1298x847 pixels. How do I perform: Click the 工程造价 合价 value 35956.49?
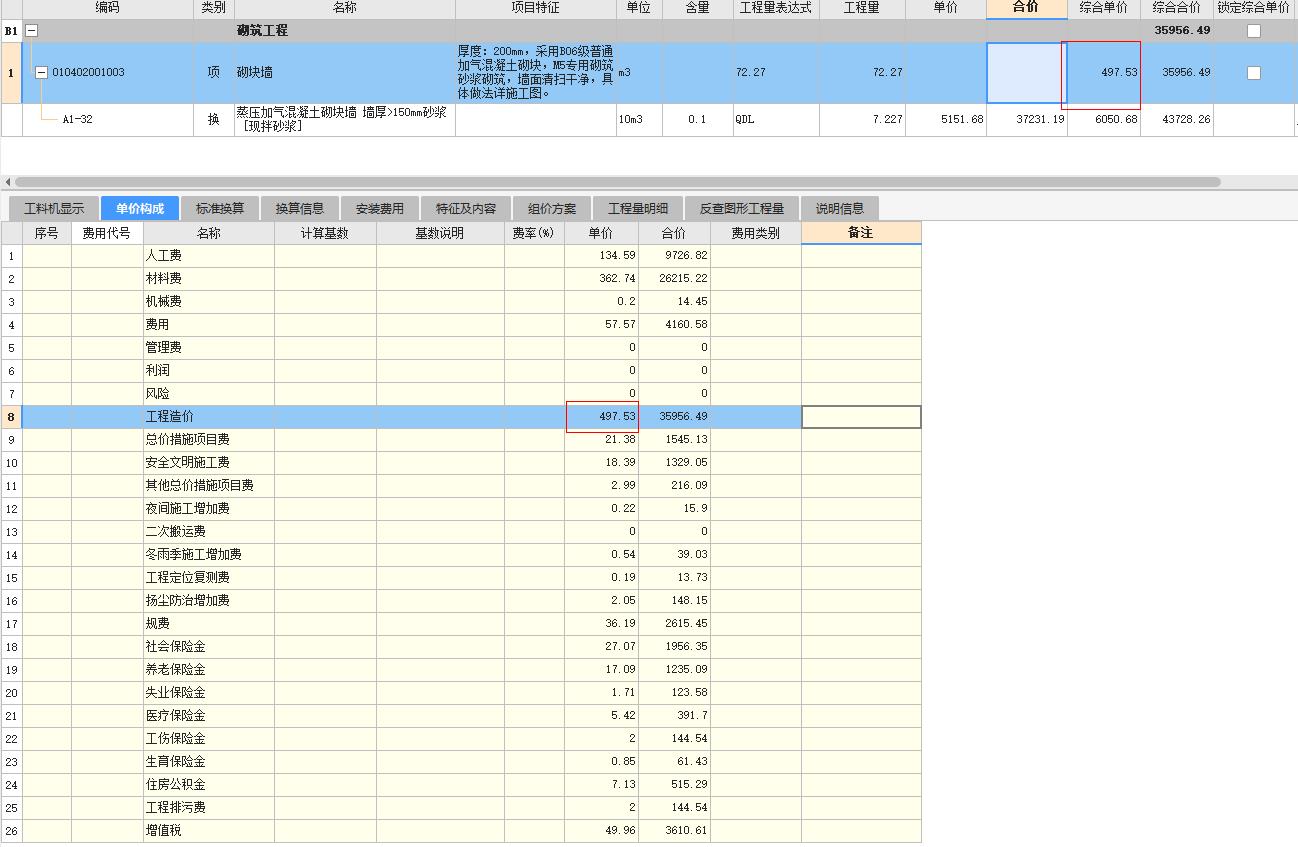tap(684, 417)
